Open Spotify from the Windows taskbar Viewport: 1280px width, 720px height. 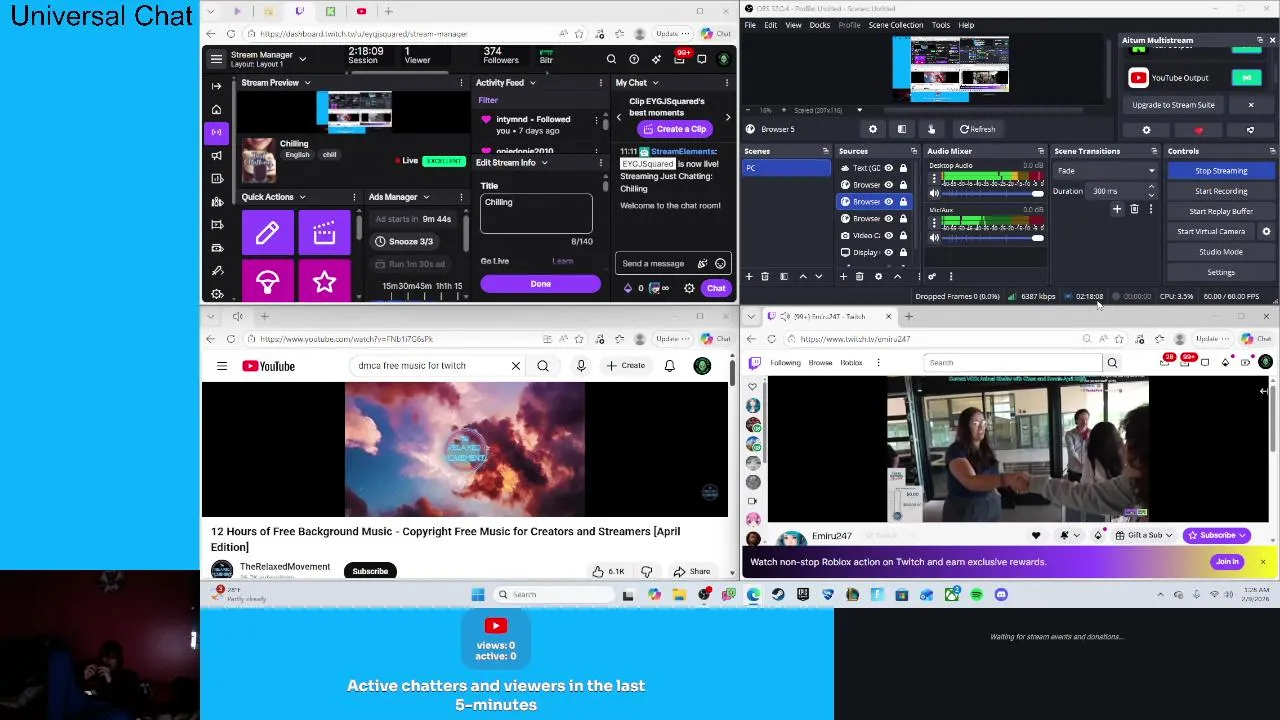pos(976,595)
